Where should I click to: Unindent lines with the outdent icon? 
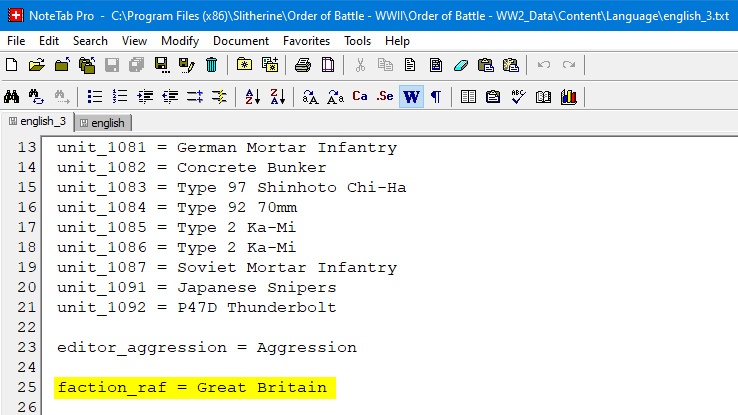click(x=170, y=97)
